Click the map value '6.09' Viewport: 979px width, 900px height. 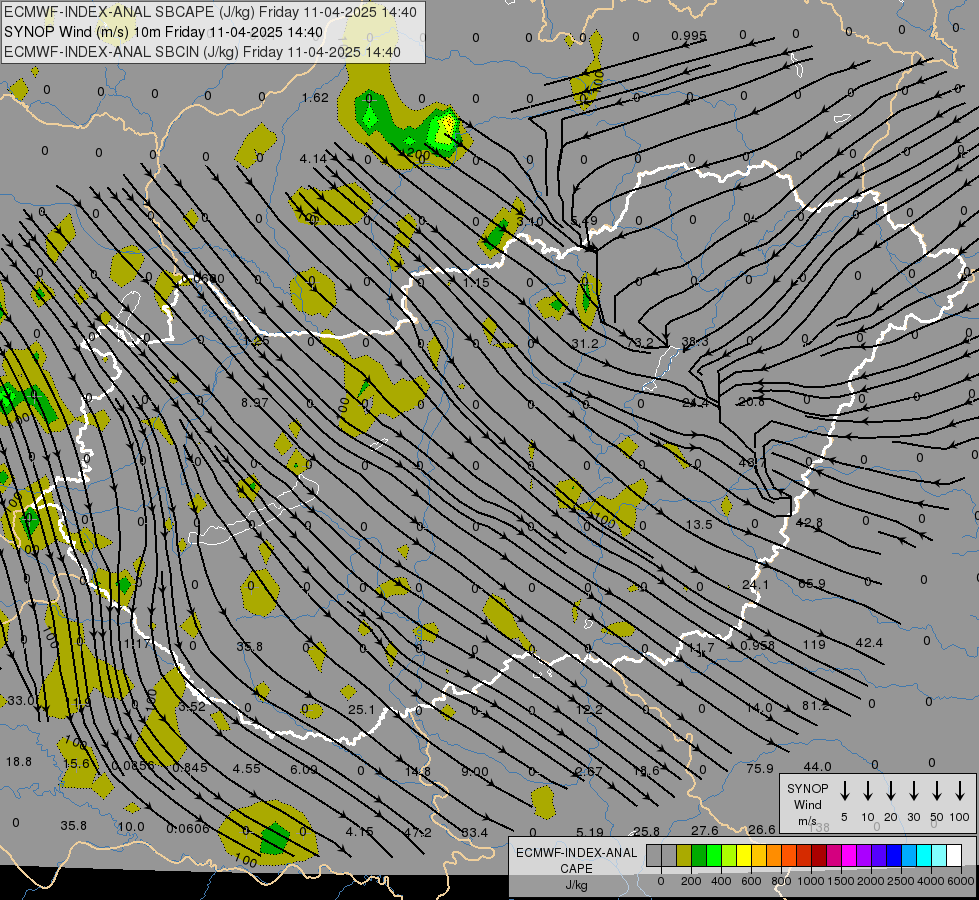303,769
